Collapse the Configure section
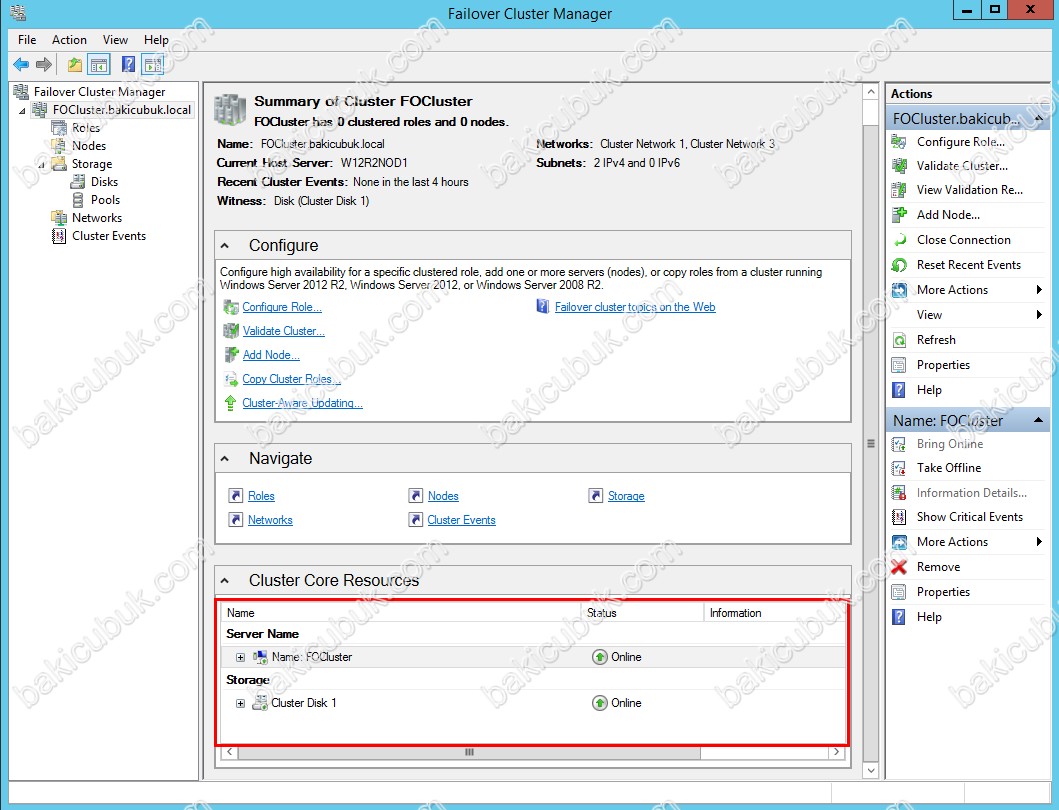 pyautogui.click(x=225, y=246)
